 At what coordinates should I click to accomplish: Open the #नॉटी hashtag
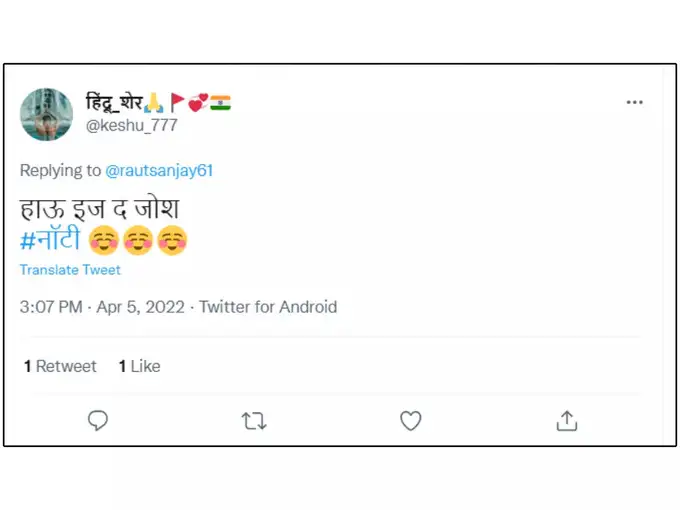50,241
